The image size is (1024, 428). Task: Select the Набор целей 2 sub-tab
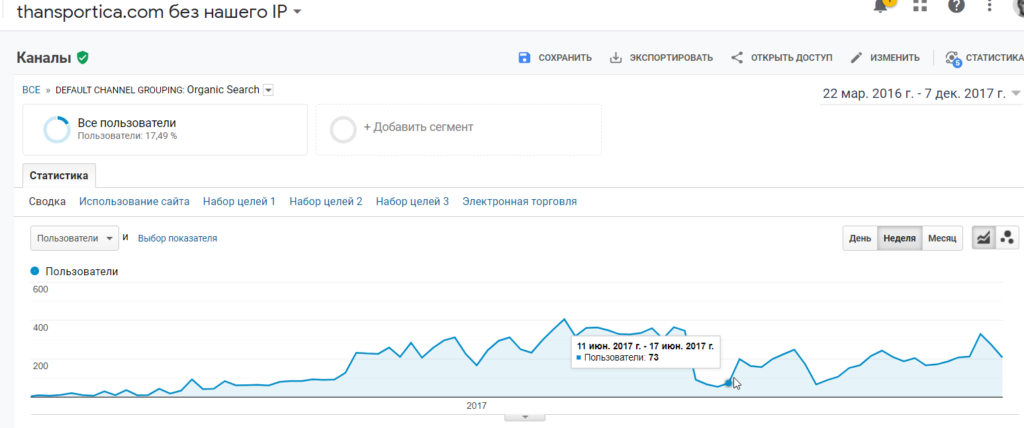click(x=326, y=201)
